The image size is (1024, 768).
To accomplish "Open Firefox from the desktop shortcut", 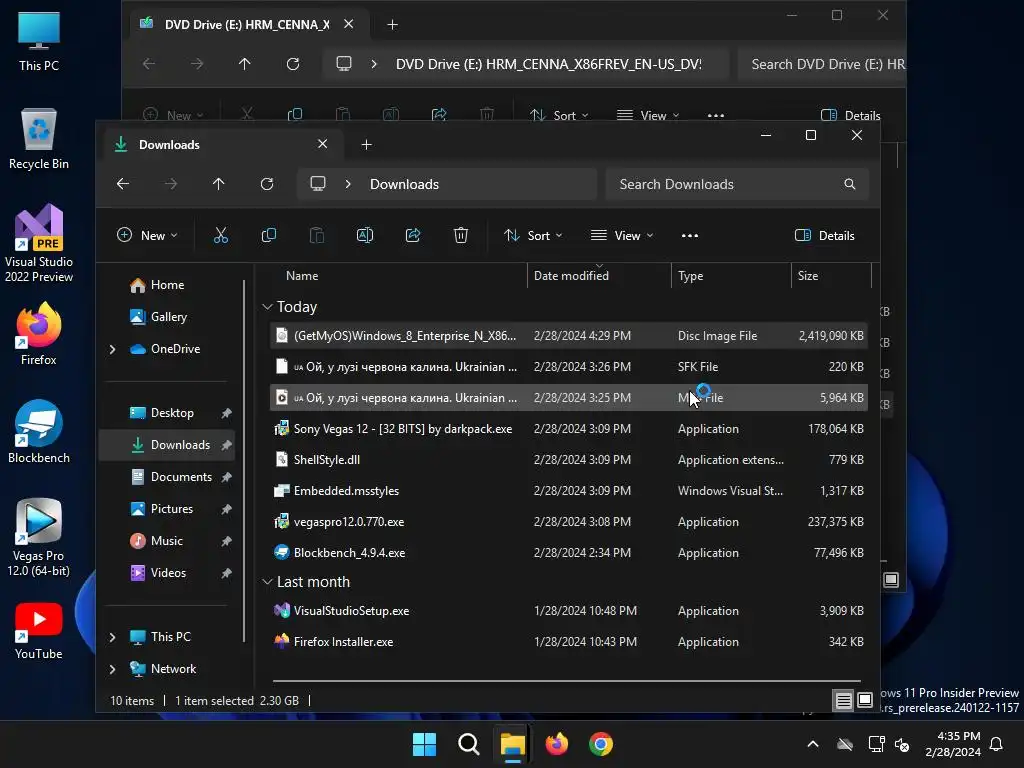I will tap(39, 334).
